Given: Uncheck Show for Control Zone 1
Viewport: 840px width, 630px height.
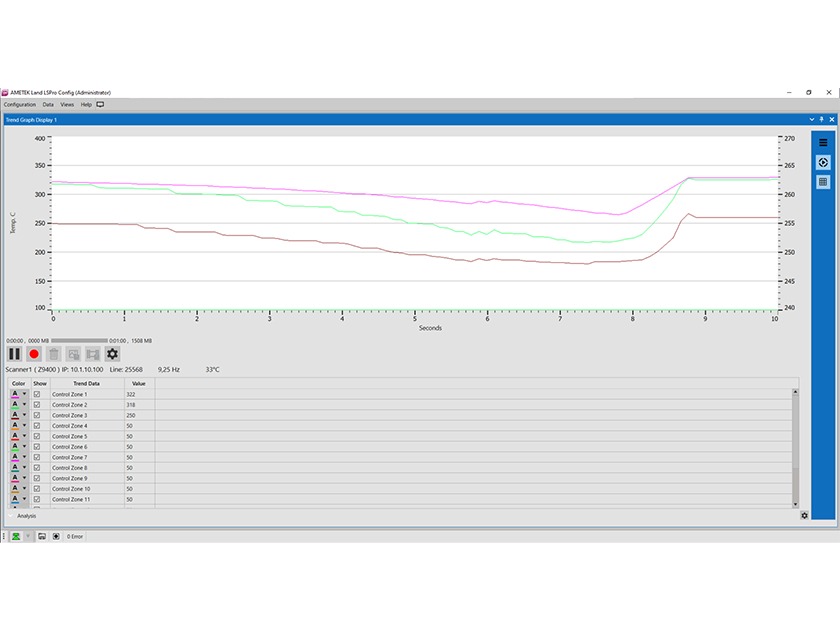Looking at the screenshot, I should click(x=37, y=394).
